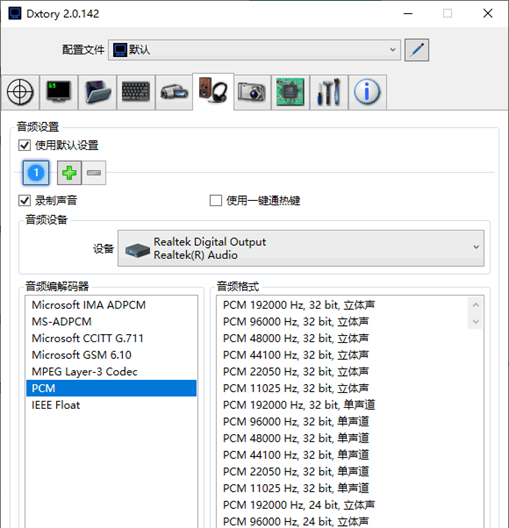509x528 pixels.
Task: Select the PCM codec entry
Action: click(x=111, y=388)
